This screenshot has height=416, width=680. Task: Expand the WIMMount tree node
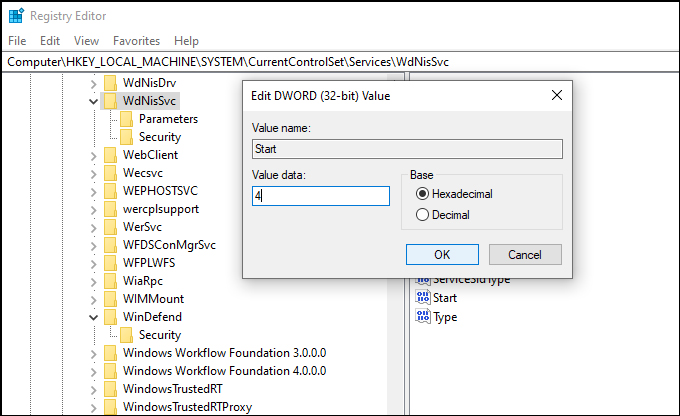93,299
